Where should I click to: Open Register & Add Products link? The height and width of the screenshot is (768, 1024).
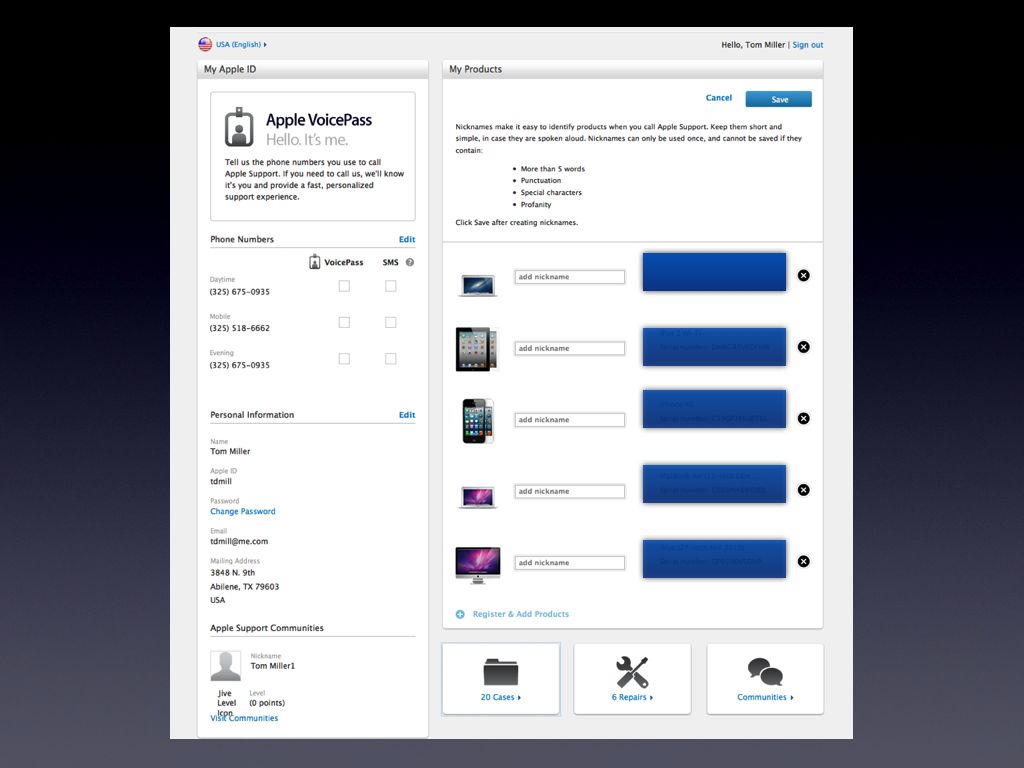tap(520, 615)
